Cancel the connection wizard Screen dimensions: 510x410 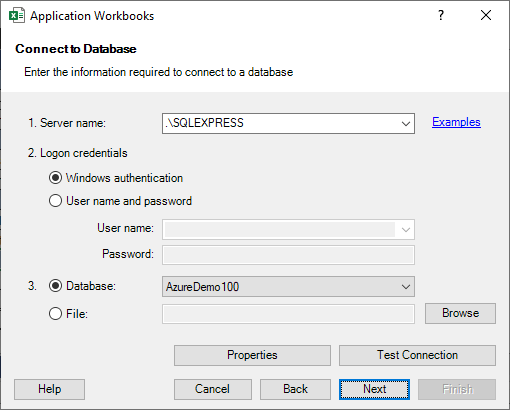[x=213, y=389]
